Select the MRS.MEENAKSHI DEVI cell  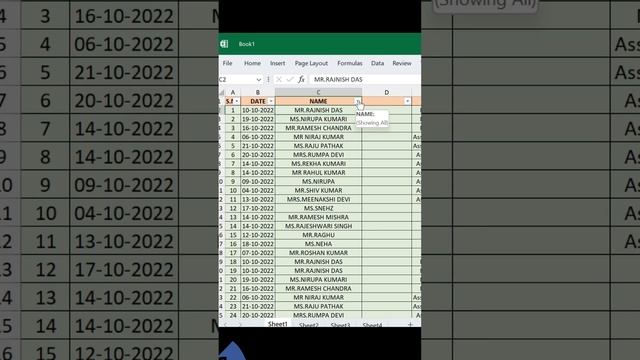318,200
